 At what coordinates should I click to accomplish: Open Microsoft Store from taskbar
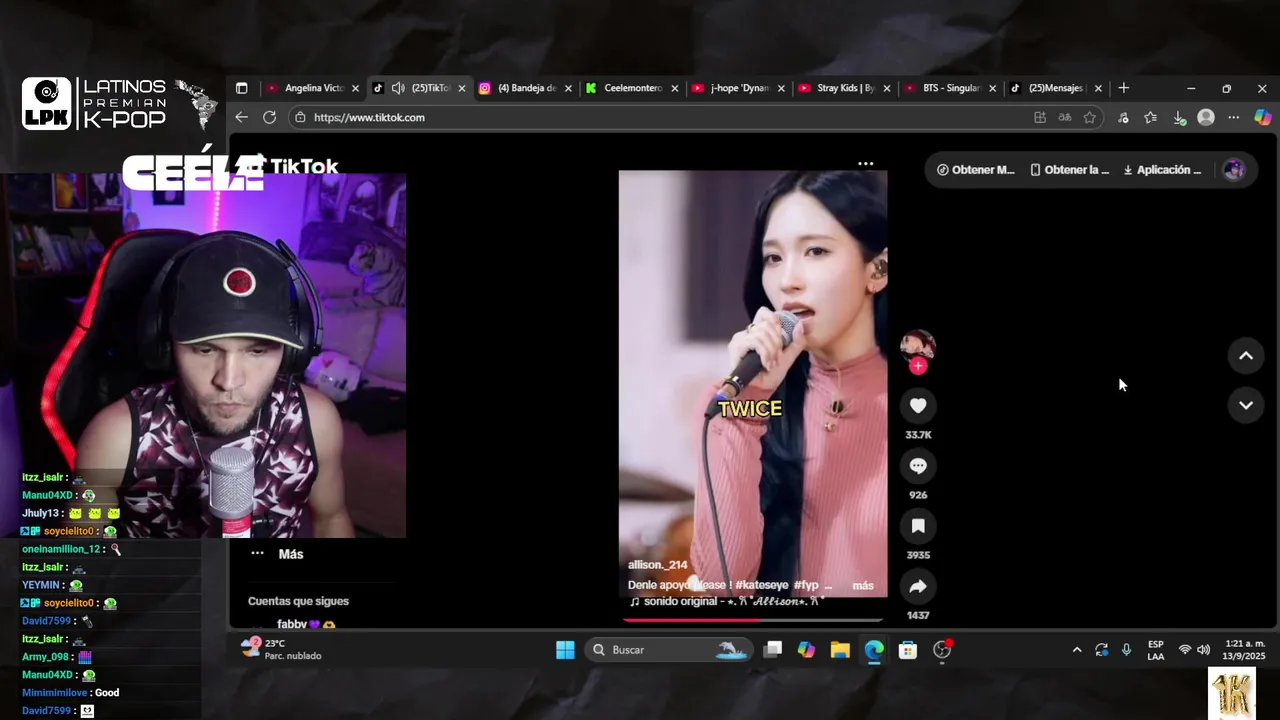(908, 650)
